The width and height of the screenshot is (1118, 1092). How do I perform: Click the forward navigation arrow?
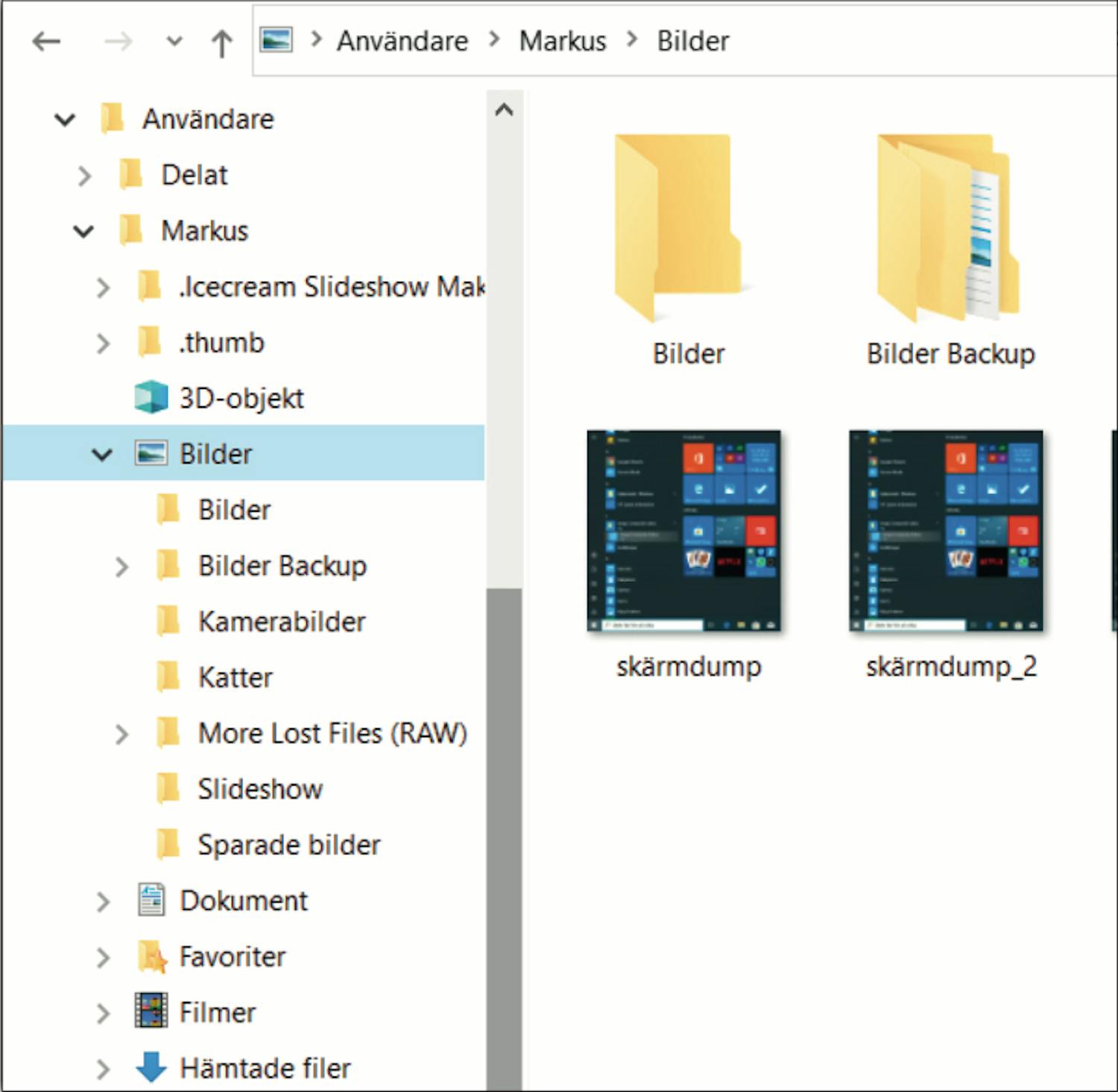tap(118, 41)
